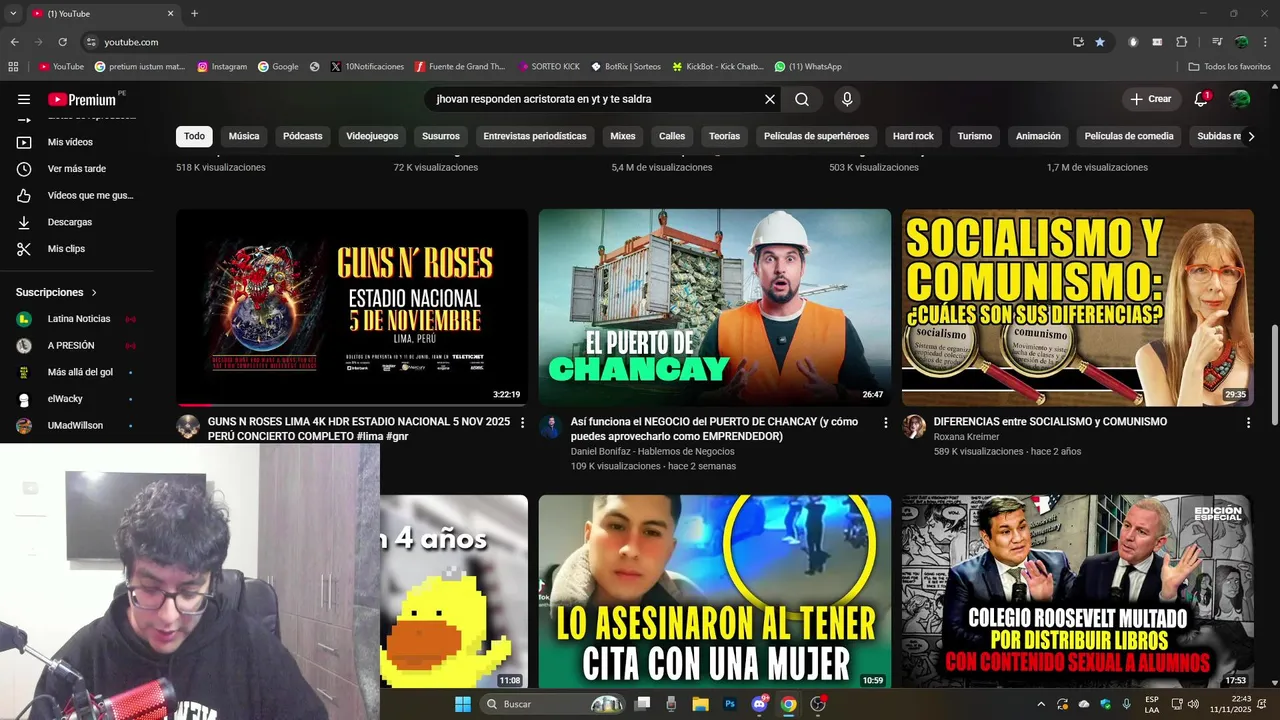
Task: Expand the Suscripciones section chevron
Action: coord(95,293)
